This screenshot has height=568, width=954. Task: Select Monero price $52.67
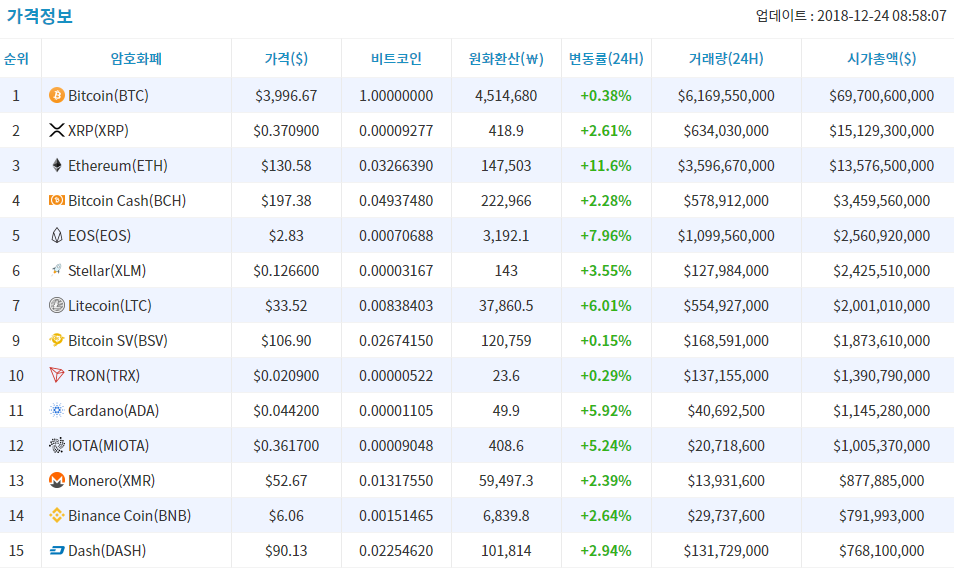(x=286, y=480)
